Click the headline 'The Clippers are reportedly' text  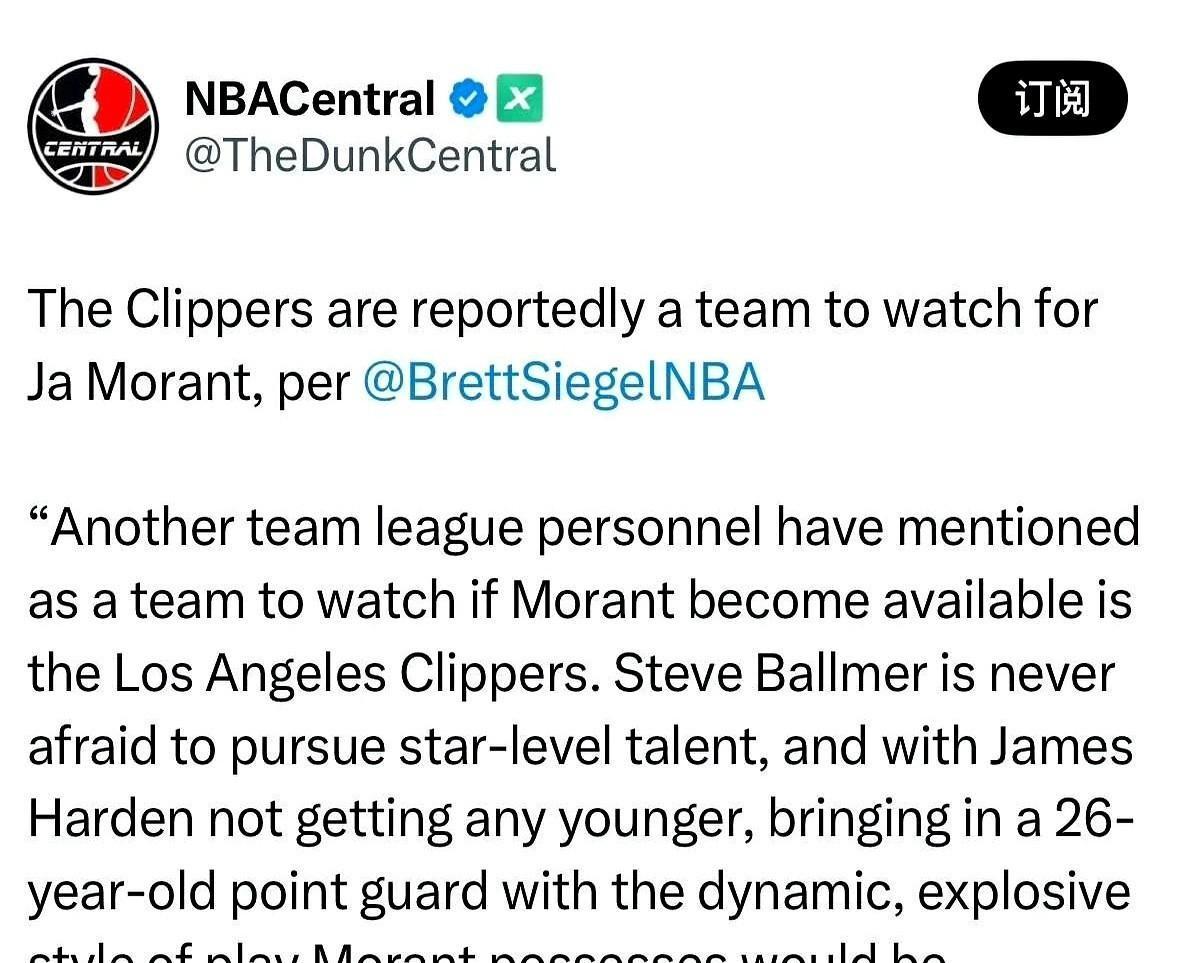pyautogui.click(x=335, y=310)
